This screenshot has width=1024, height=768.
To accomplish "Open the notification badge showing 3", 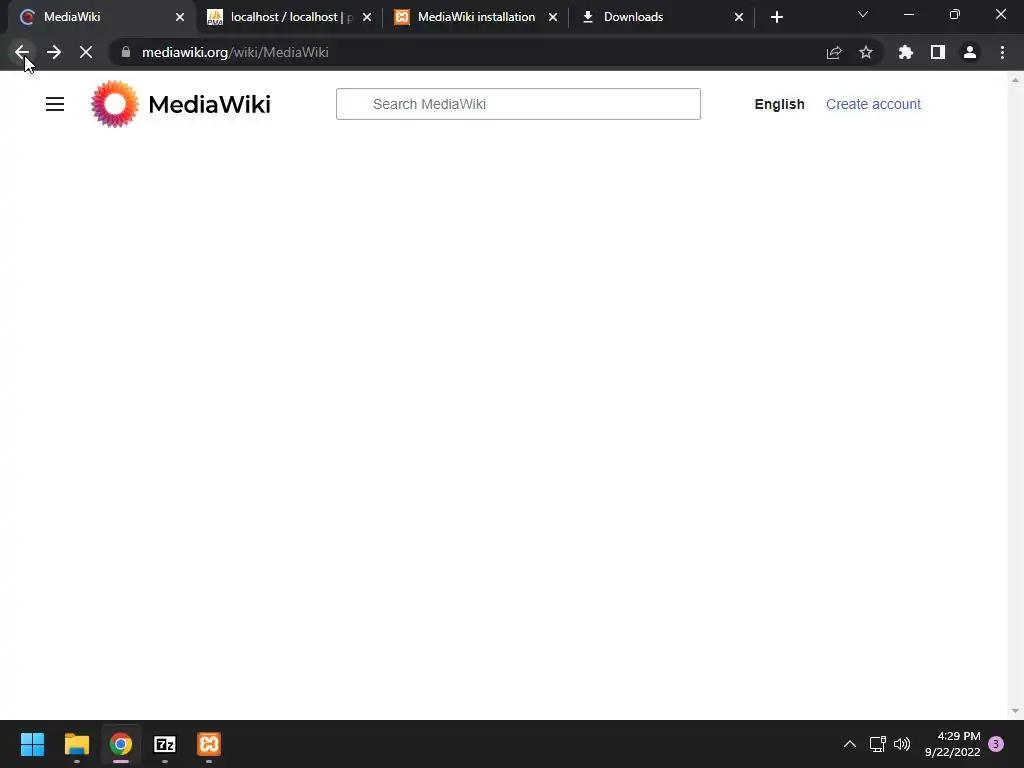I will click(996, 744).
